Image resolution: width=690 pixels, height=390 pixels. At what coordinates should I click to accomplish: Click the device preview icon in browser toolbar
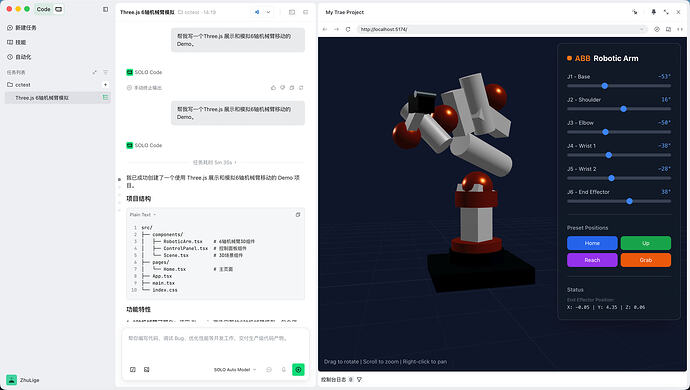click(x=668, y=29)
